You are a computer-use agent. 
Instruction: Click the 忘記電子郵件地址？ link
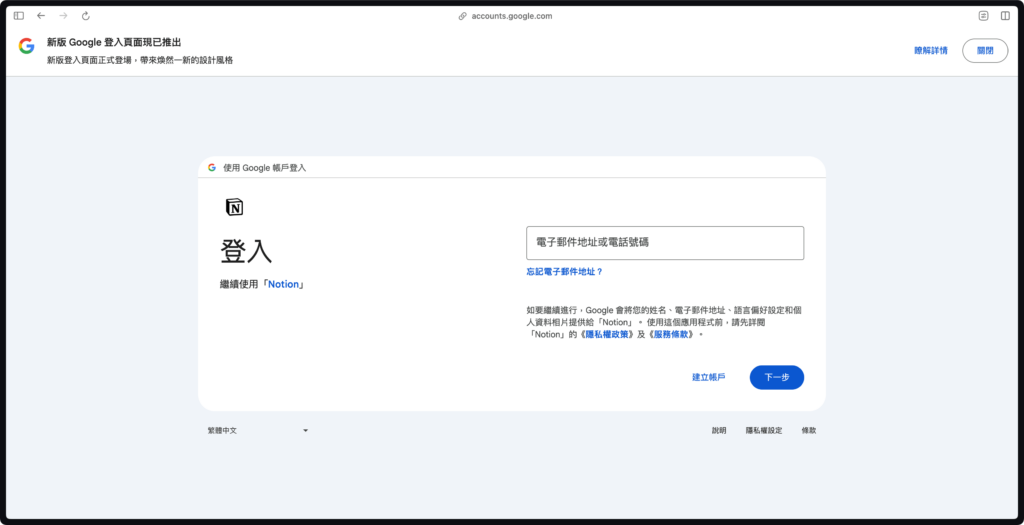[x=564, y=272]
